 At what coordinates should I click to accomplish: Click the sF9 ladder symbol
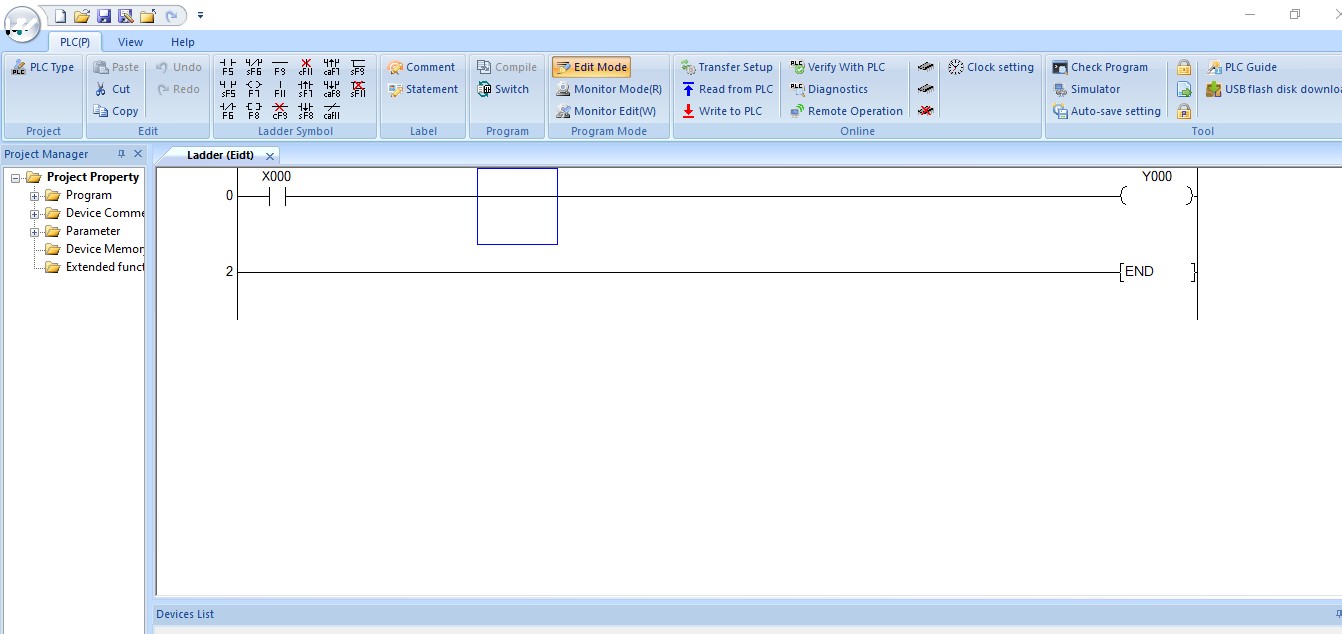pyautogui.click(x=358, y=67)
